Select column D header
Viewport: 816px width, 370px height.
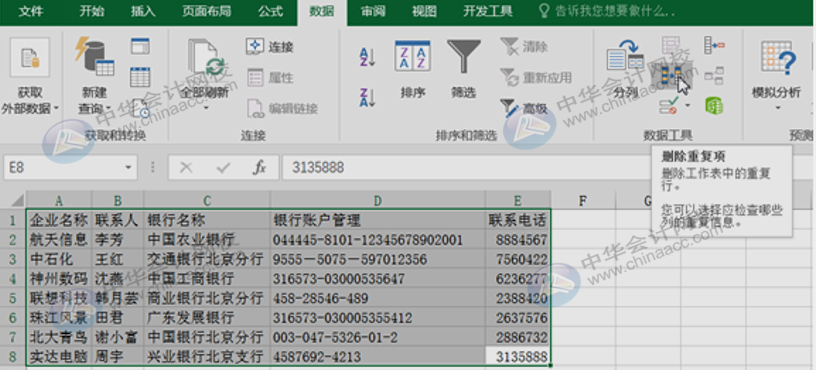(377, 200)
